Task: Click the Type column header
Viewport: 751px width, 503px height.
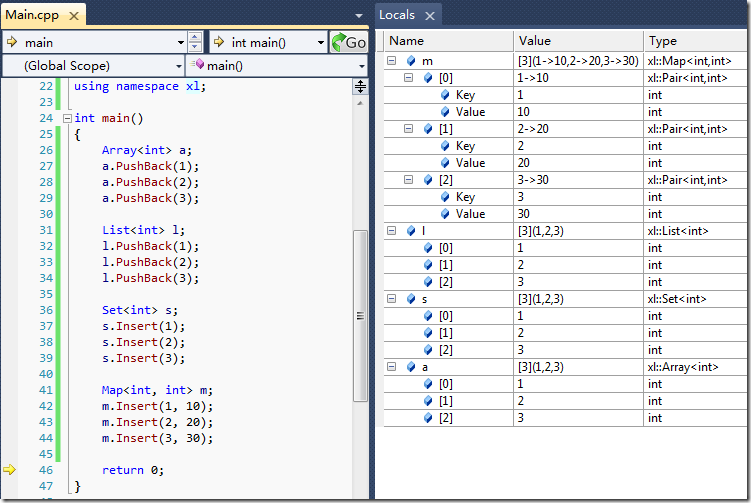Action: [695, 41]
